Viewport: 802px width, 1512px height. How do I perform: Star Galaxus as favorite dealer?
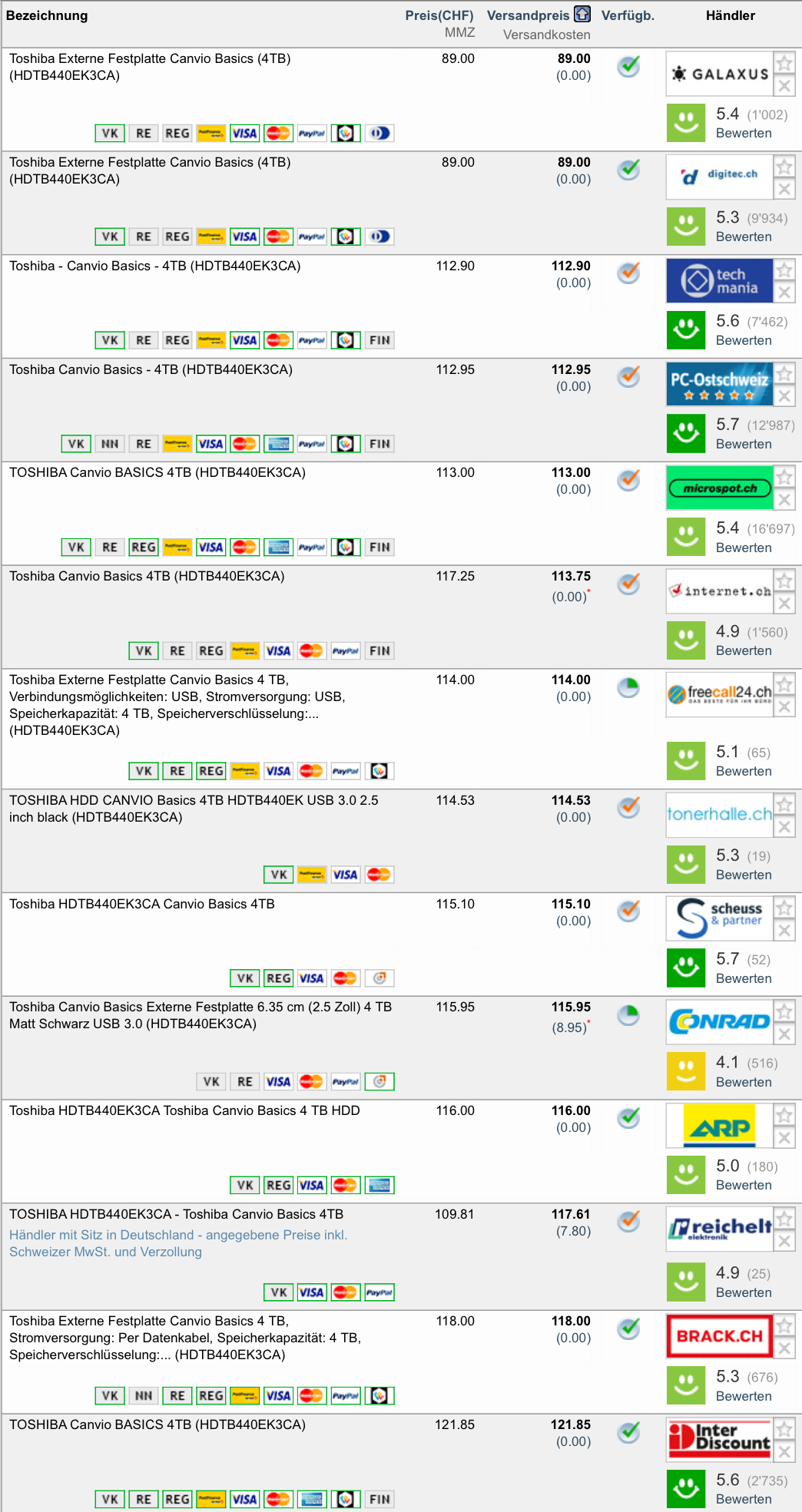[784, 63]
